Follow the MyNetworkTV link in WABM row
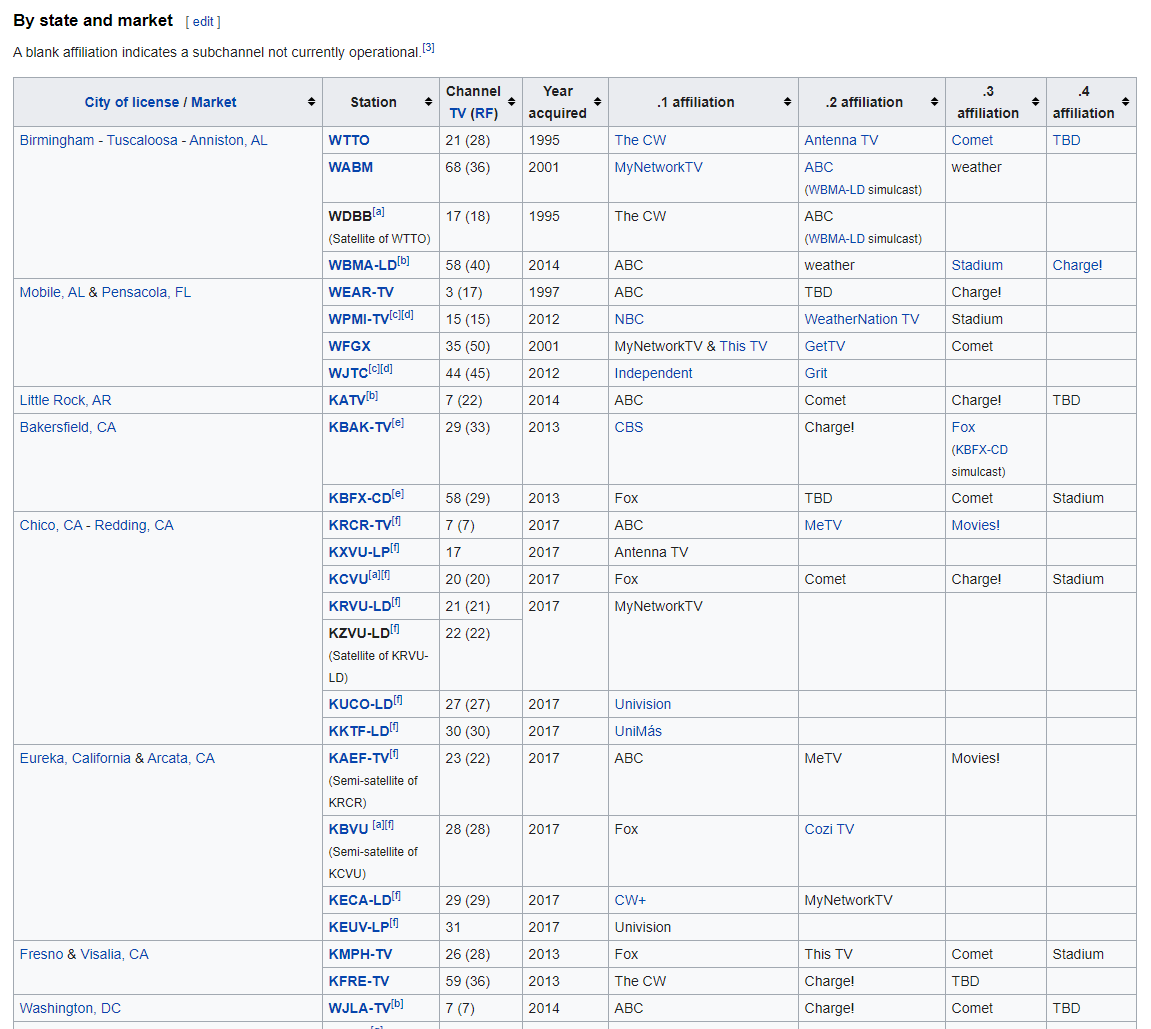 658,167
